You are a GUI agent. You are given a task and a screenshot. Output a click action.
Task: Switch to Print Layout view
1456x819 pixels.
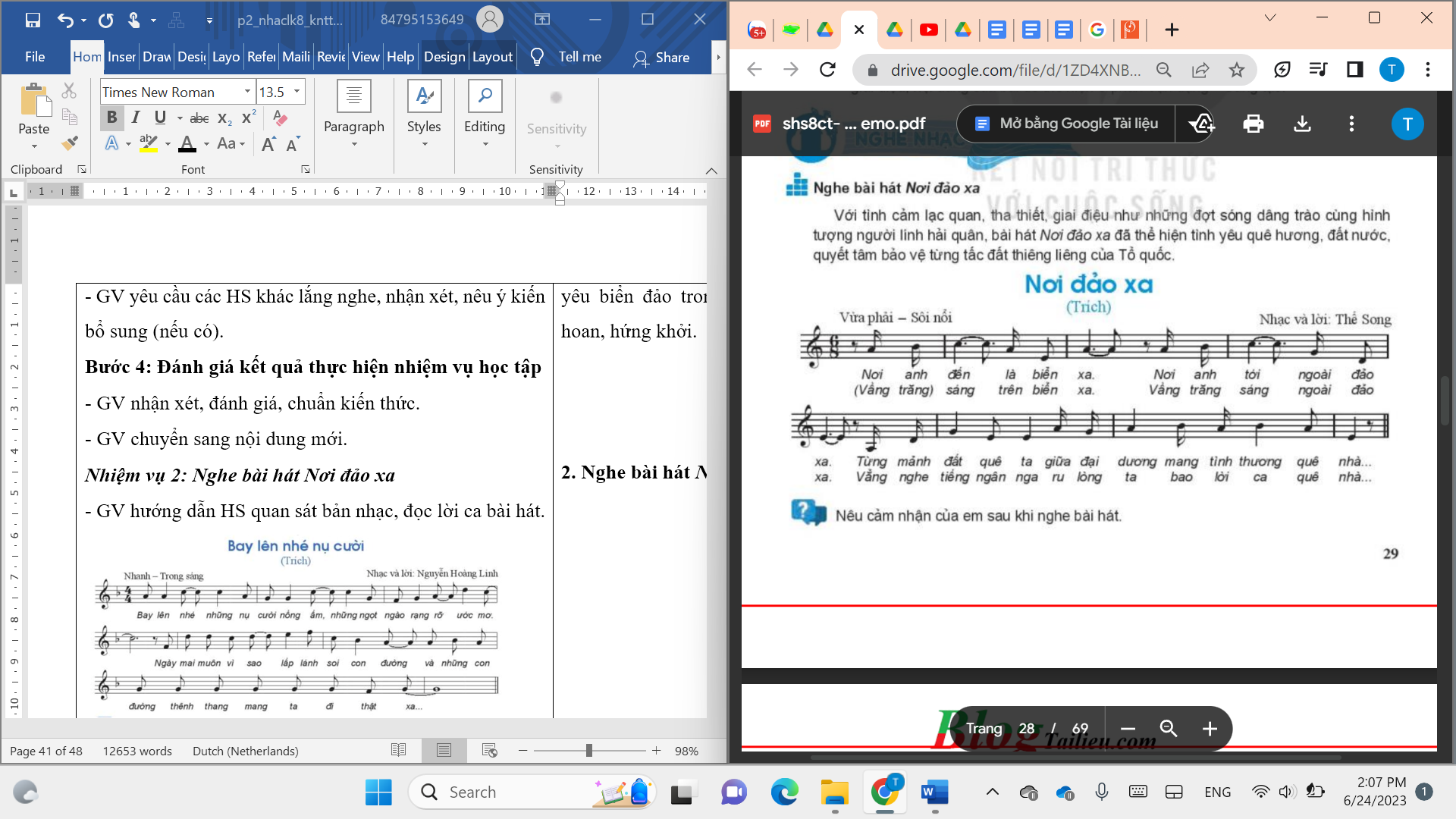[444, 751]
